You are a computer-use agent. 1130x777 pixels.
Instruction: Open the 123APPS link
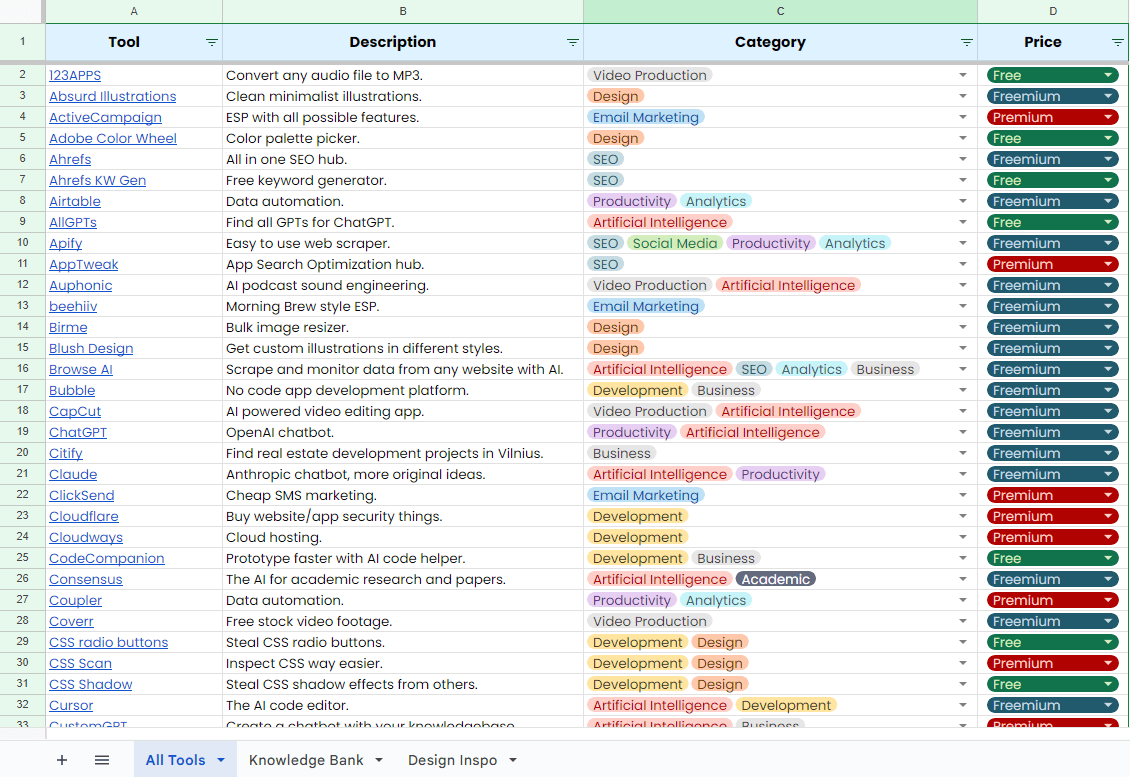click(75, 75)
